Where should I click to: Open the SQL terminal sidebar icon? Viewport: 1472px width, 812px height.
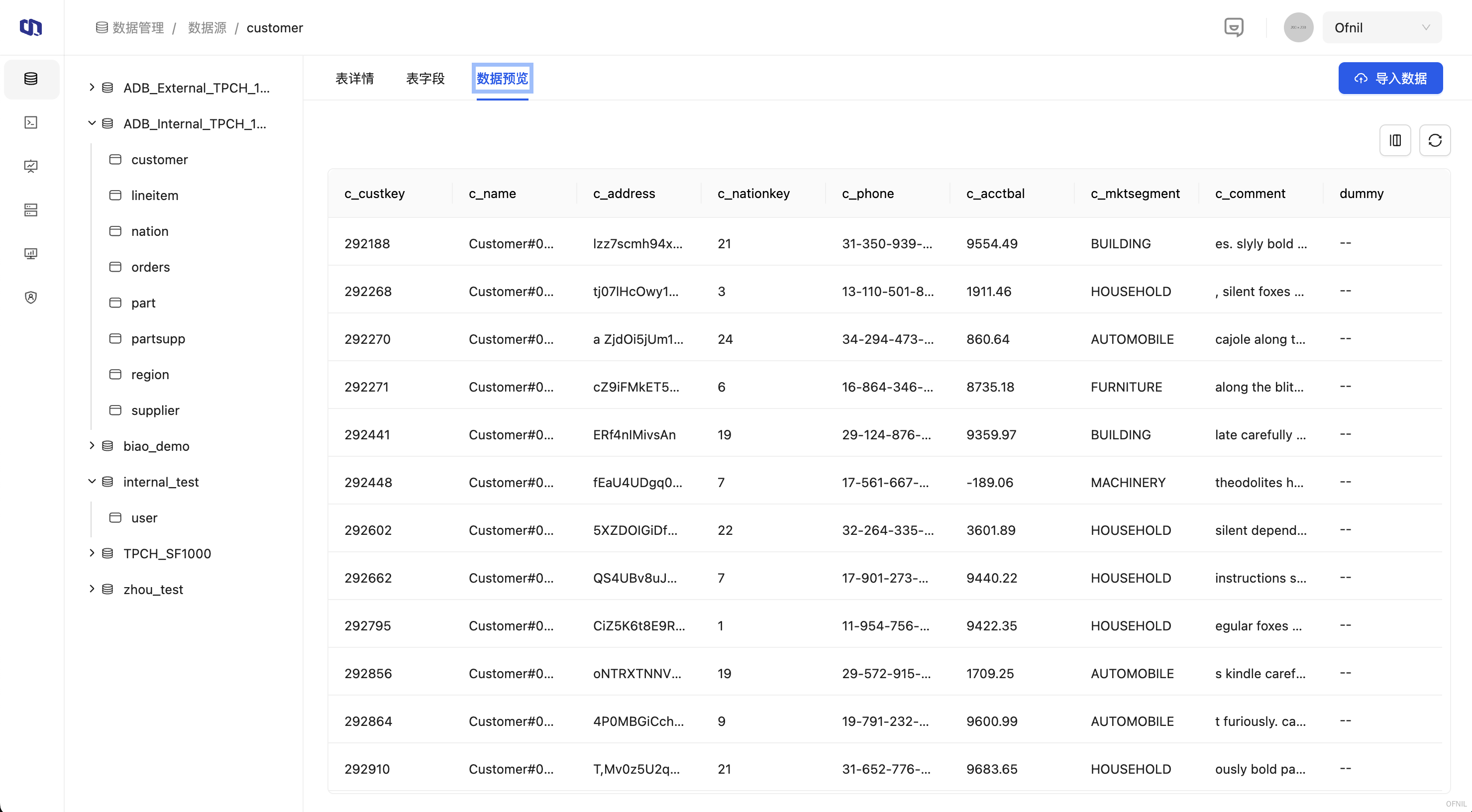(31, 122)
